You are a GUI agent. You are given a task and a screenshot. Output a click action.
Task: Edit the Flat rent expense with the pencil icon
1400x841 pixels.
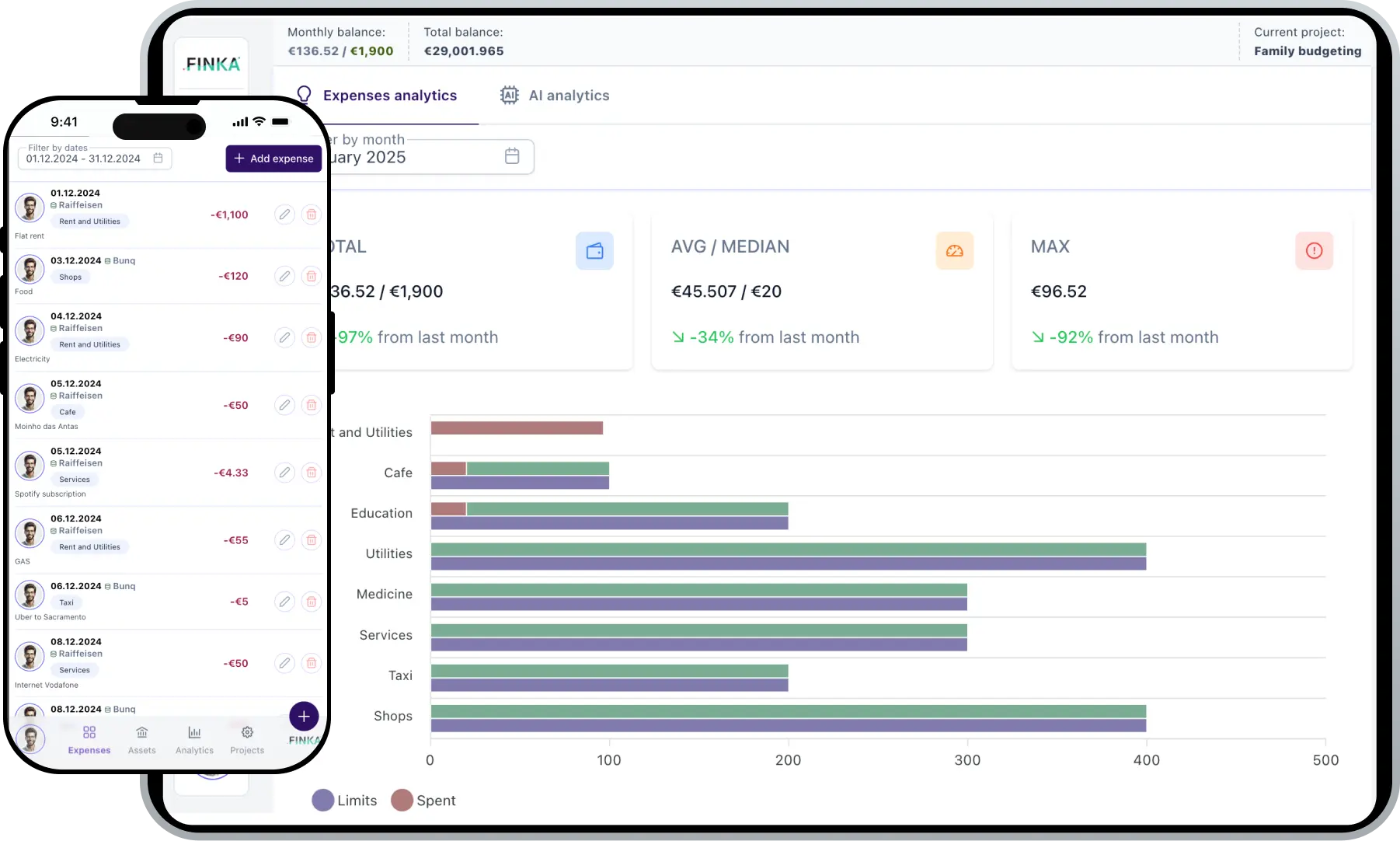(284, 215)
